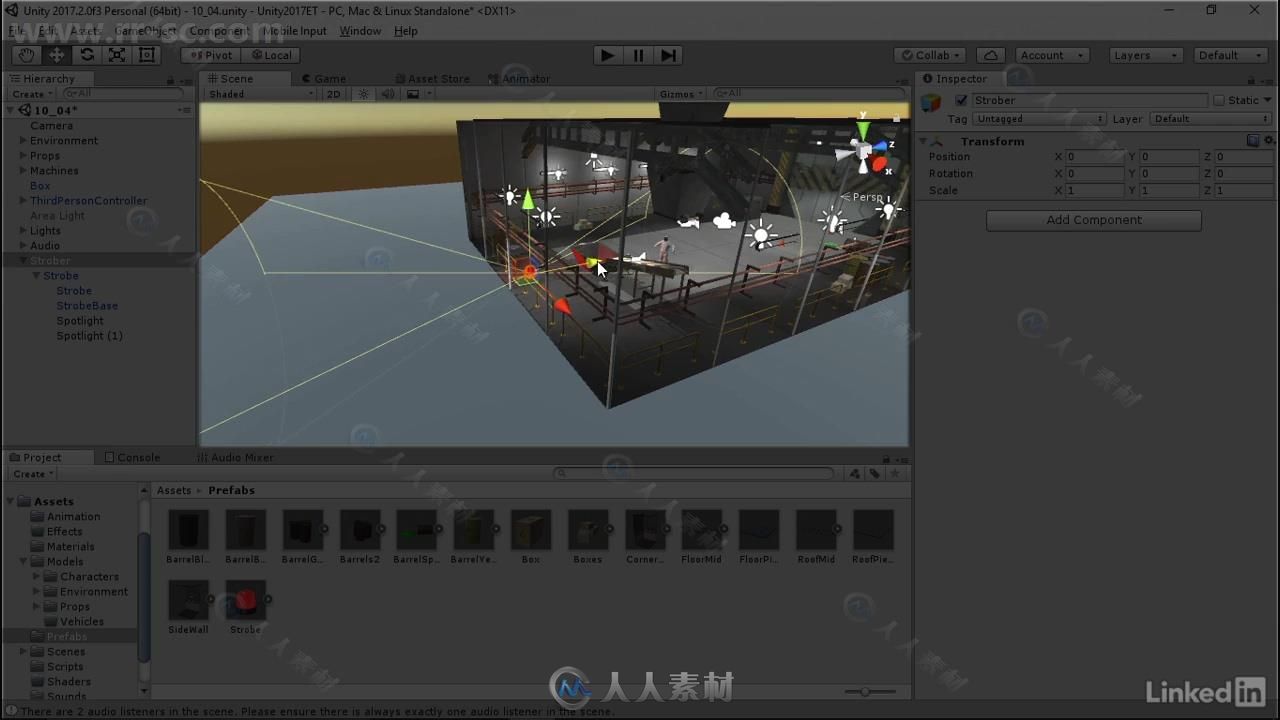This screenshot has height=720, width=1280.
Task: Open the Help menu
Action: pyautogui.click(x=405, y=31)
